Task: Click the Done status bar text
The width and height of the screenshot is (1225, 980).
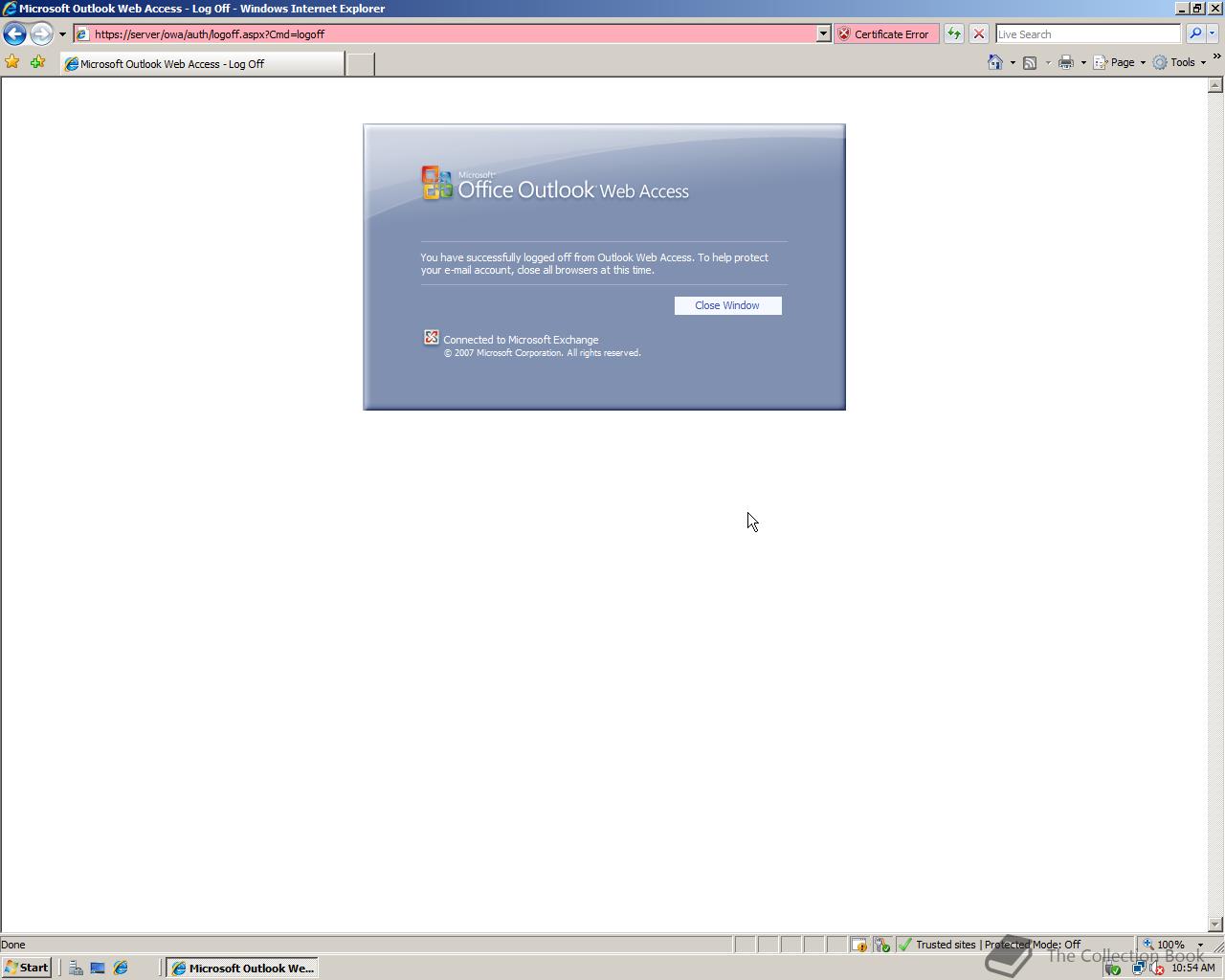Action: point(13,945)
